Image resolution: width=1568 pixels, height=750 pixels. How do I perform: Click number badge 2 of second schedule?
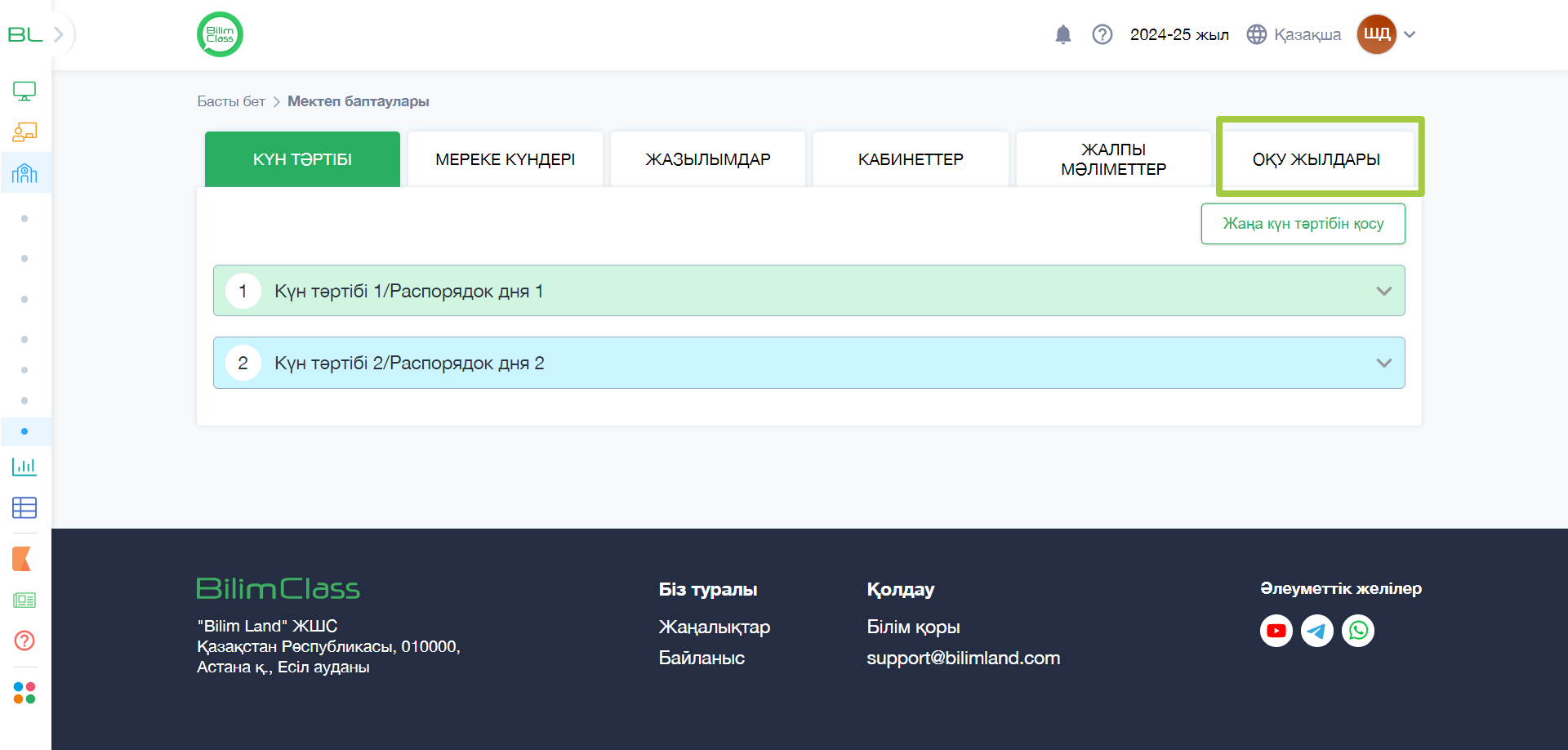click(243, 363)
